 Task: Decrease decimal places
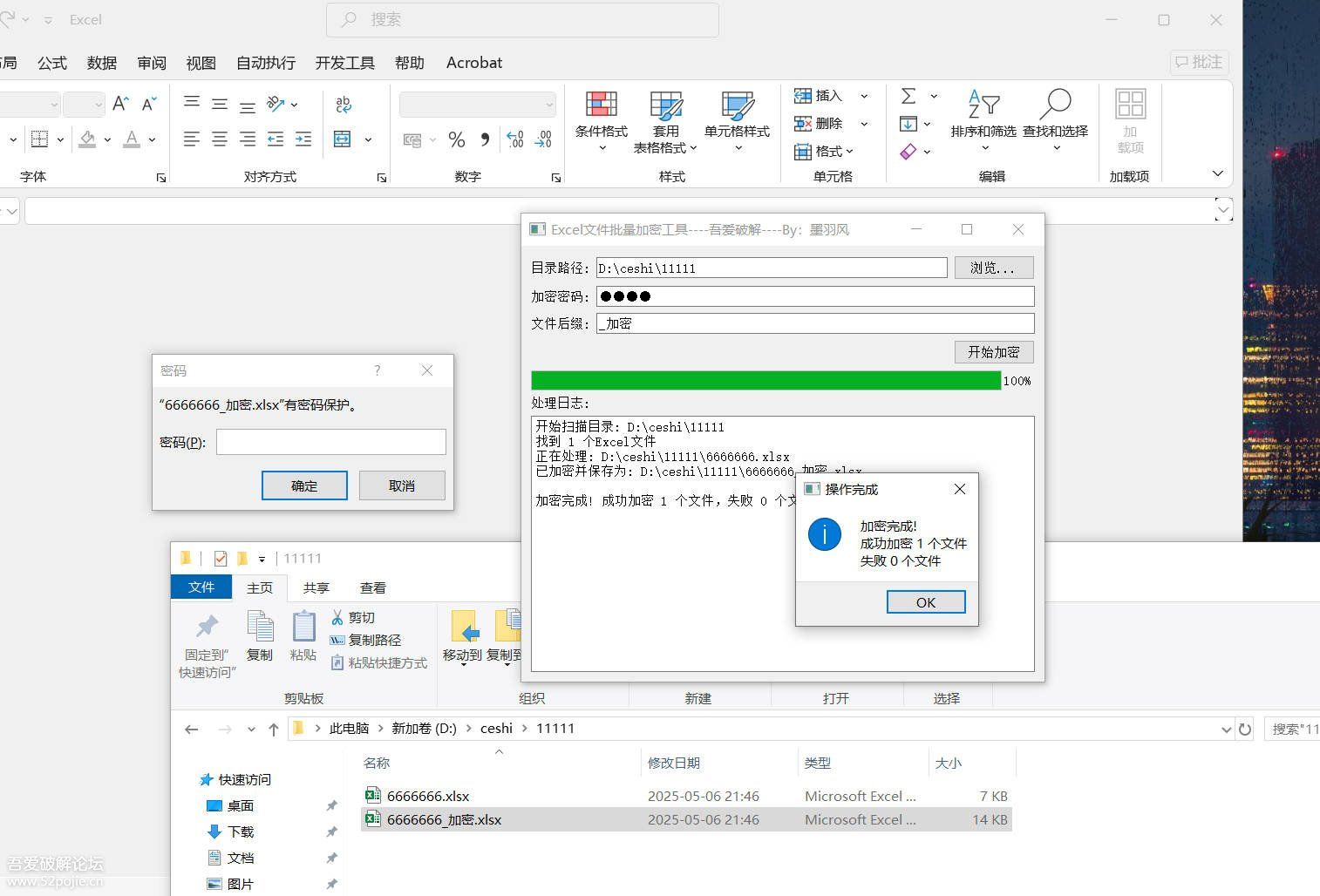pos(543,139)
